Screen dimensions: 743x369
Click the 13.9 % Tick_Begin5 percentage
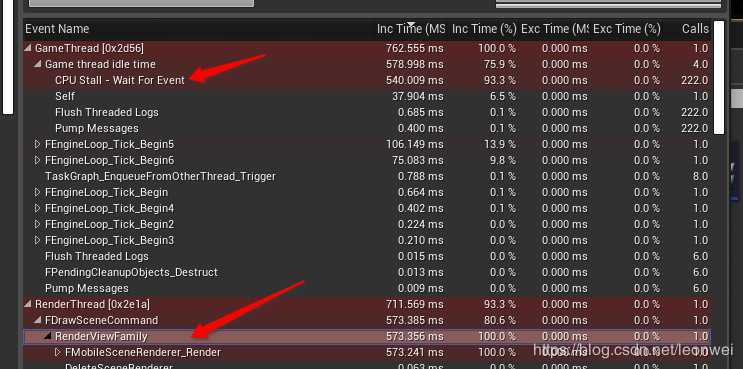pos(499,144)
